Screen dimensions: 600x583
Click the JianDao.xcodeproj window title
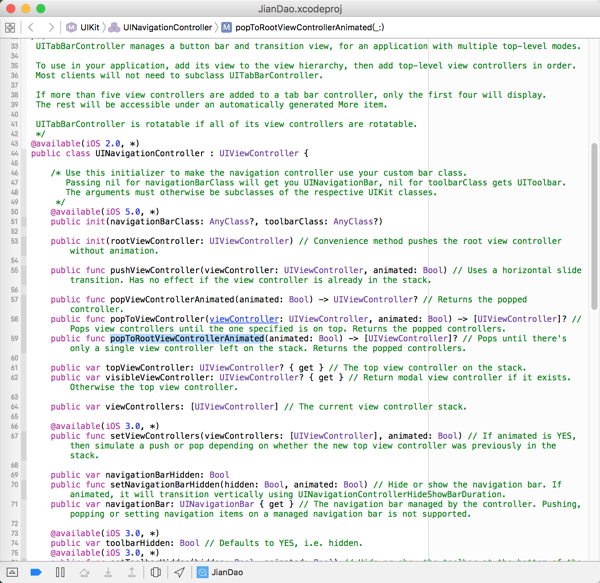300,8
